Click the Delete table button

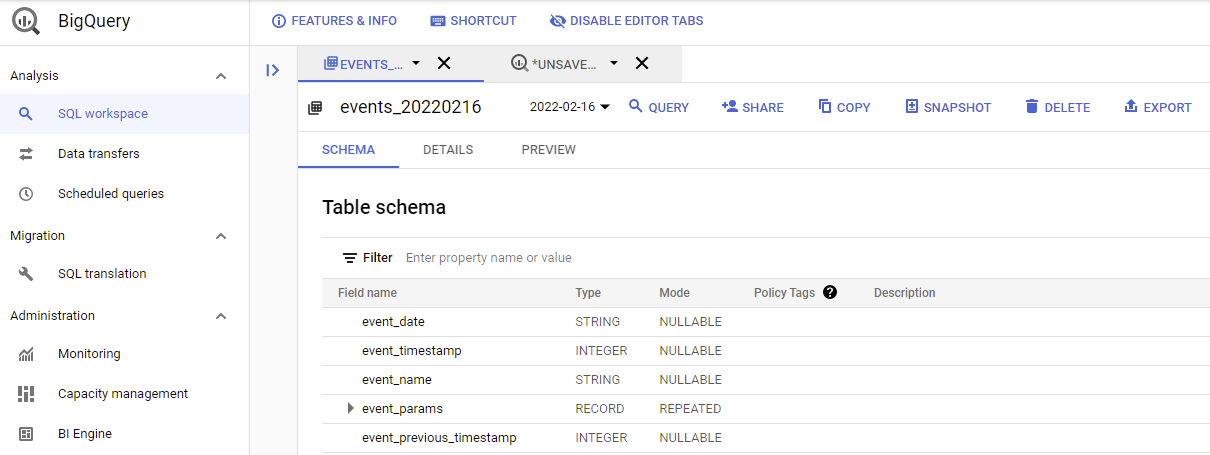pos(1057,107)
